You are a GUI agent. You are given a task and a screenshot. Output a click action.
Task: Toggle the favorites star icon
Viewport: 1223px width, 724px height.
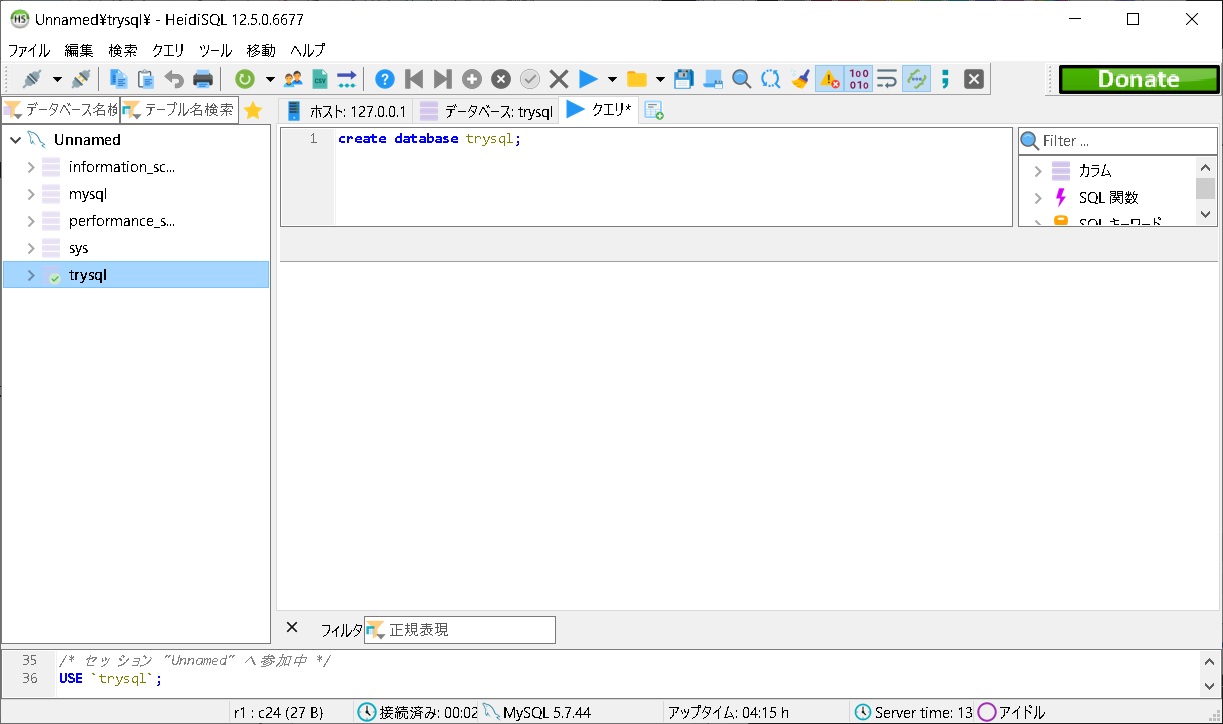253,111
